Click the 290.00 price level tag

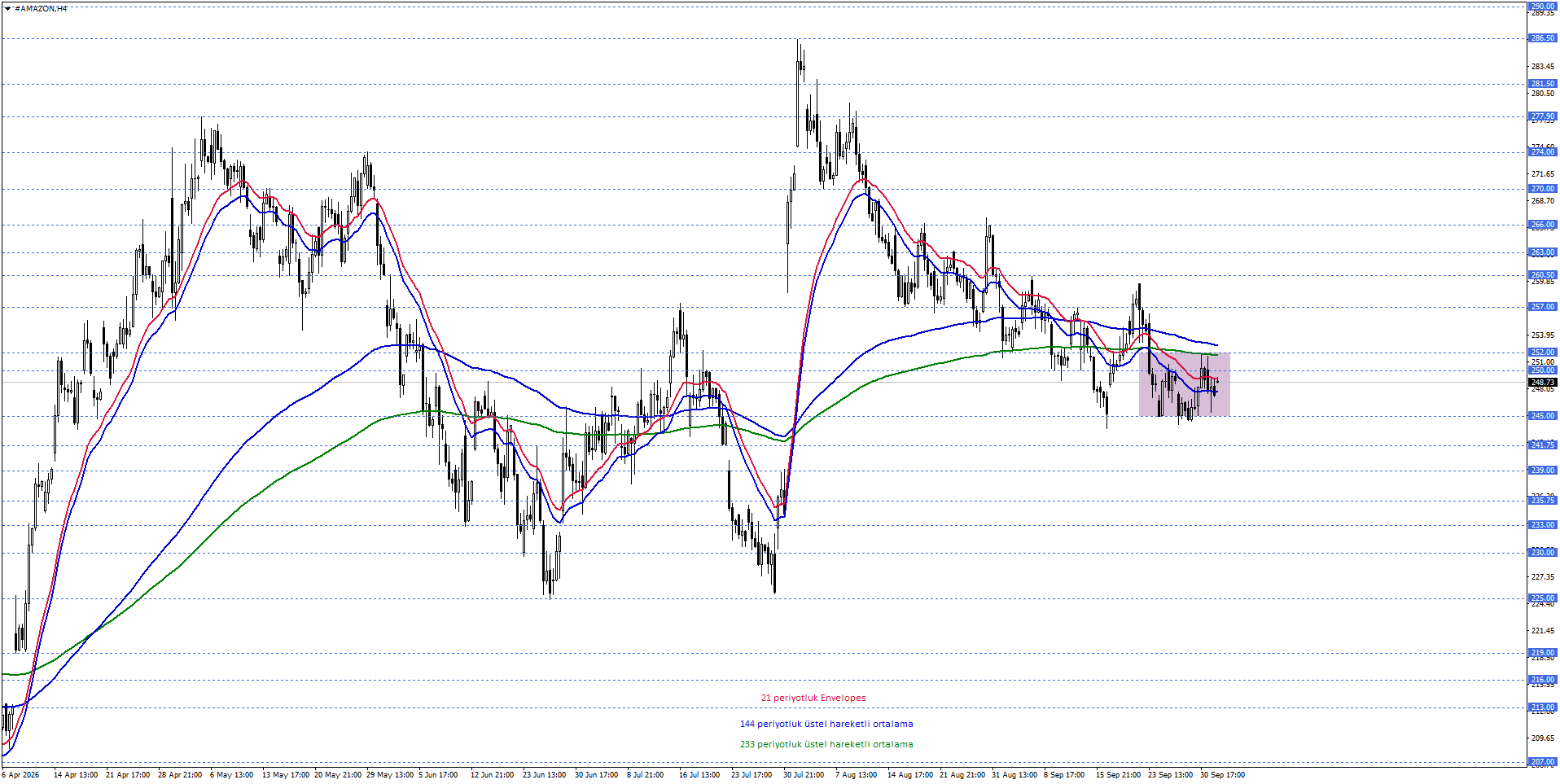1542,6
